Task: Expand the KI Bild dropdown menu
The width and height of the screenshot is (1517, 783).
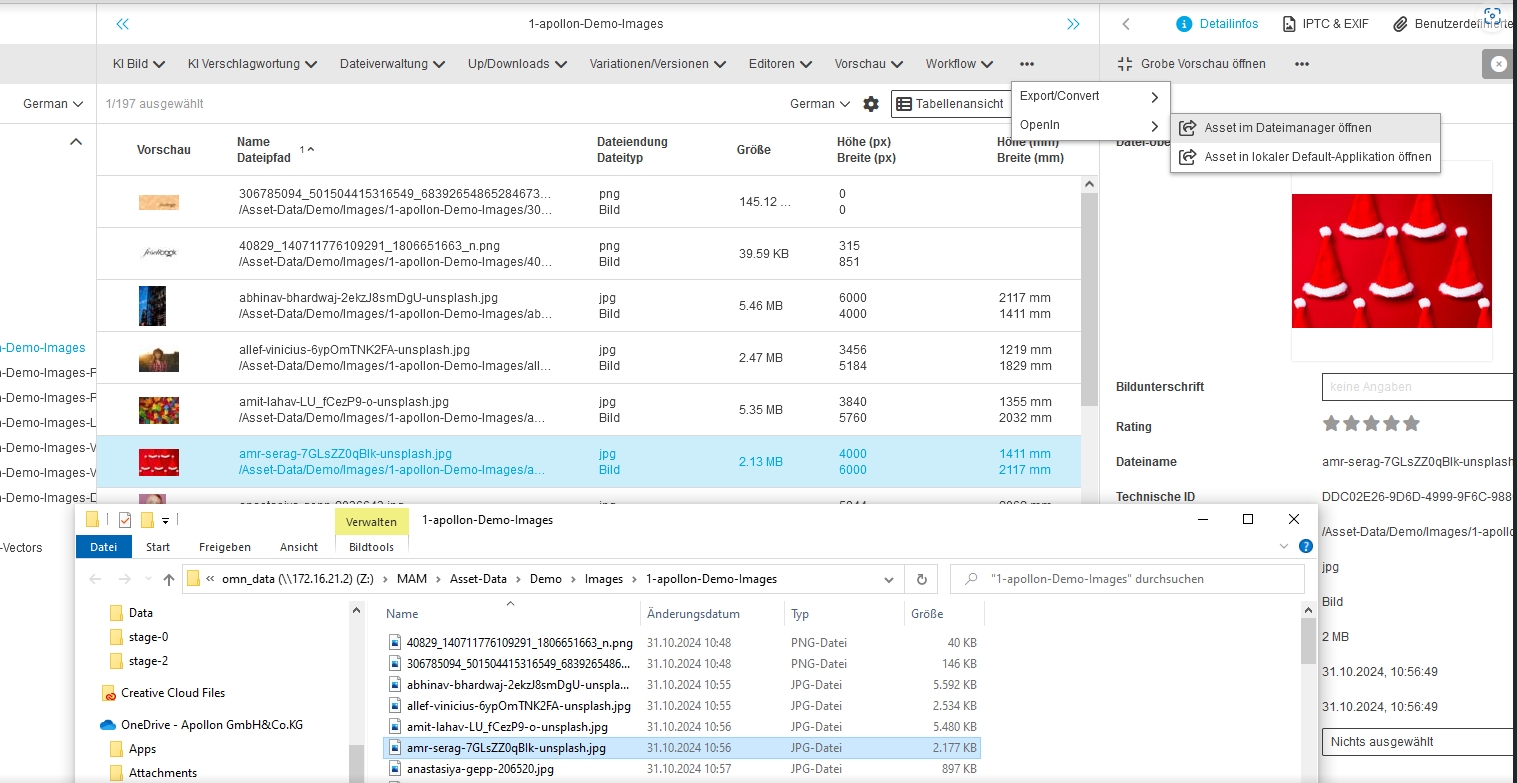Action: point(138,64)
